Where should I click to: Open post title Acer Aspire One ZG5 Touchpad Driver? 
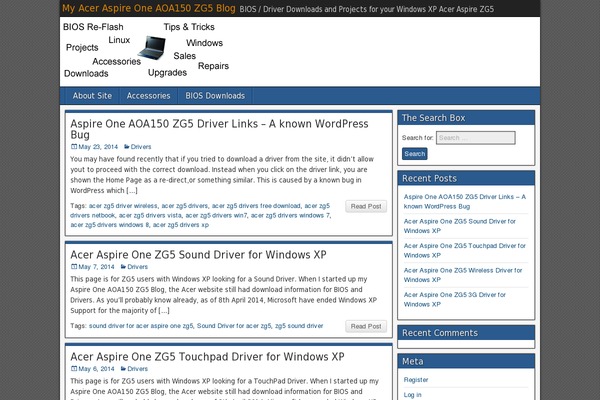click(207, 356)
